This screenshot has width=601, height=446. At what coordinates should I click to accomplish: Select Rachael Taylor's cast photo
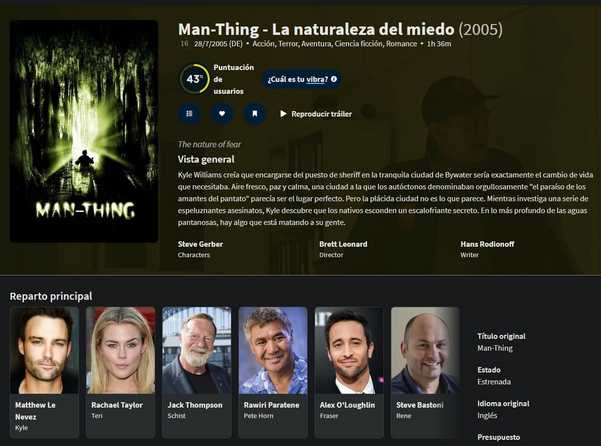click(121, 351)
